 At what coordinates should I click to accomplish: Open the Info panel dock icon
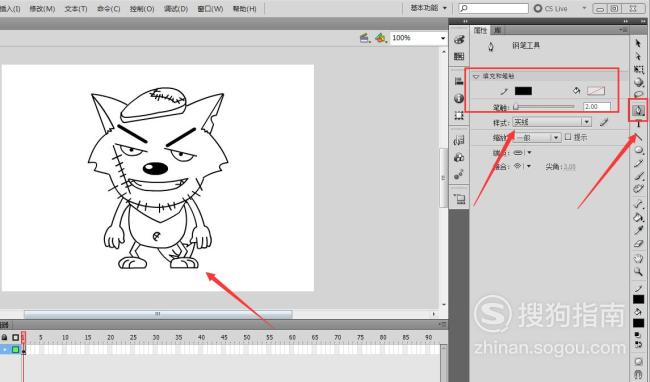[x=459, y=98]
